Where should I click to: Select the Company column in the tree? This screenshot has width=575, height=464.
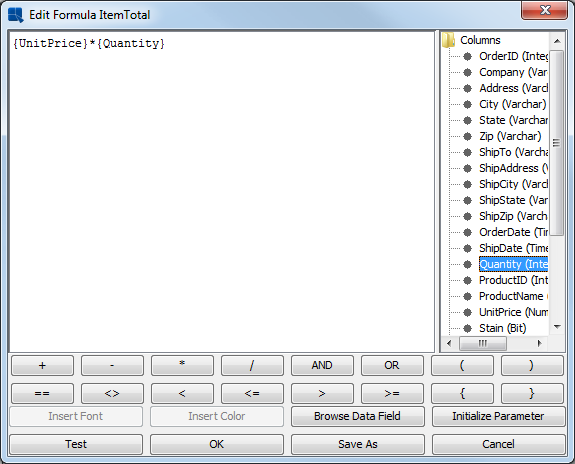coord(513,72)
